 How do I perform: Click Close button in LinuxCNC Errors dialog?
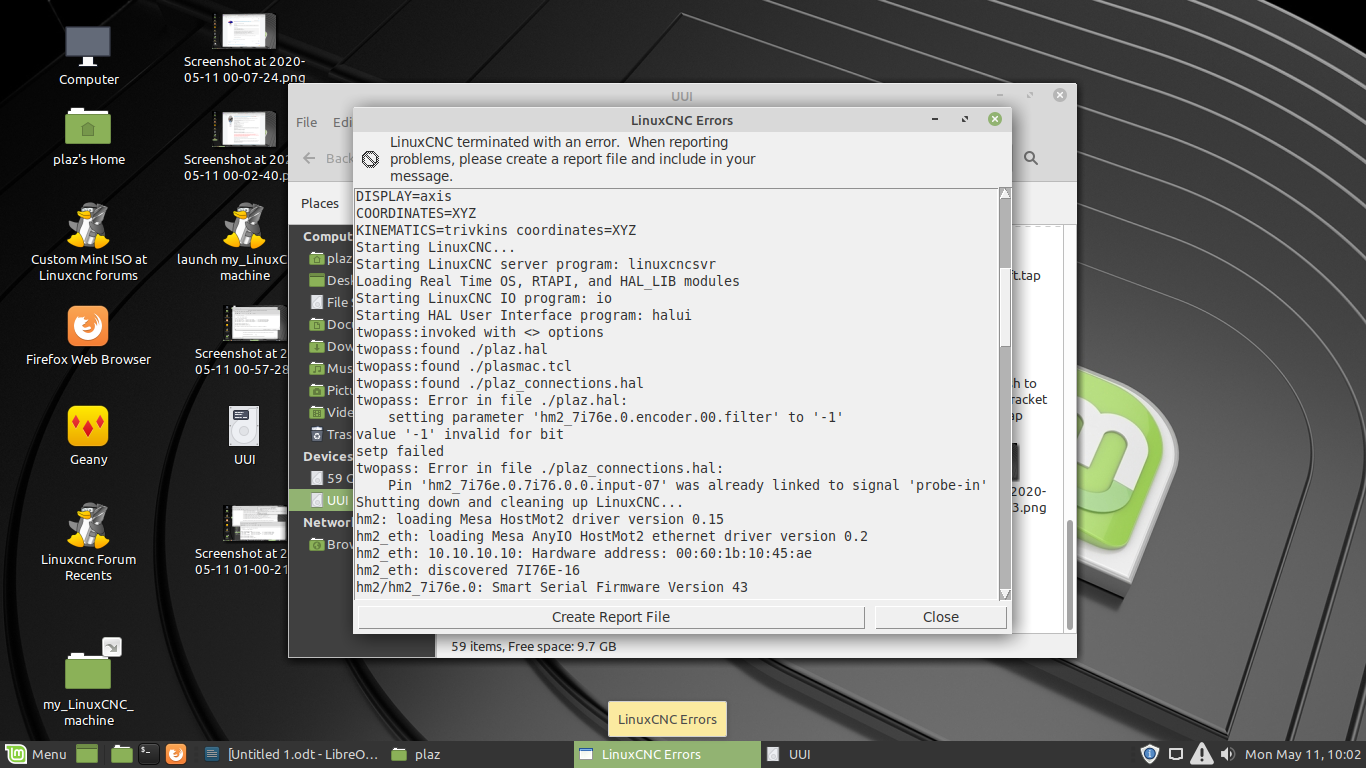click(941, 617)
